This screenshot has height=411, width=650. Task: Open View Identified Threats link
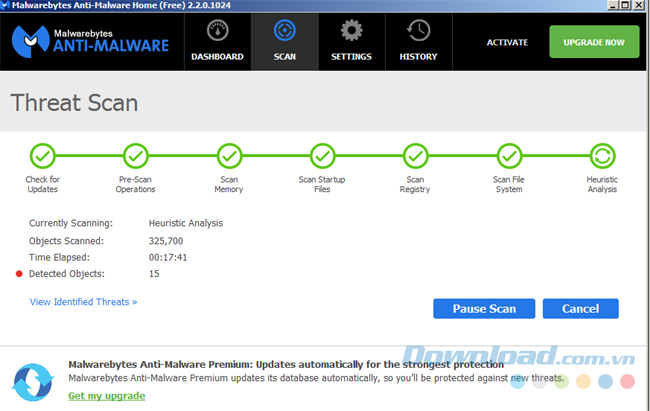83,301
